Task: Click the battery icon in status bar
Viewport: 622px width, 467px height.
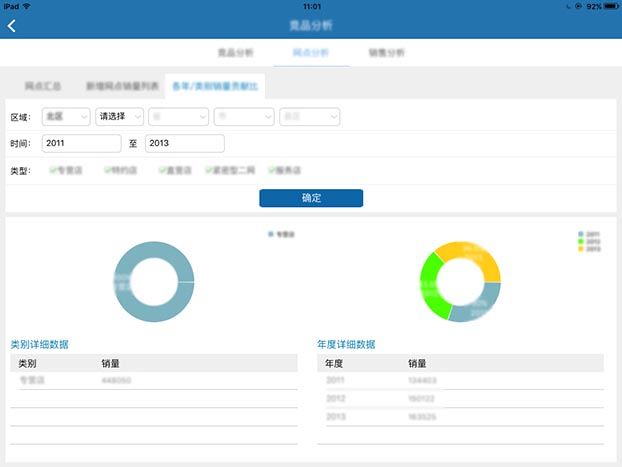Action: [x=608, y=6]
